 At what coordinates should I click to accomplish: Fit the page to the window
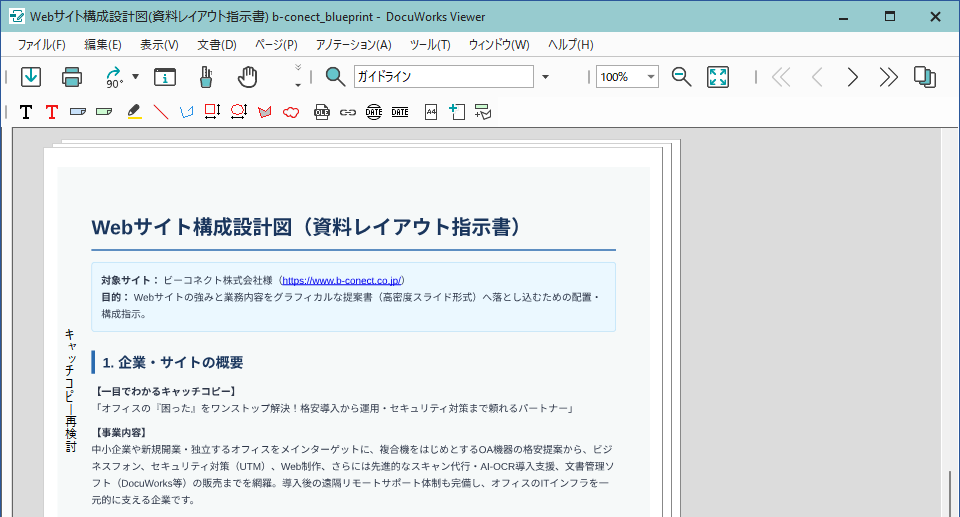[x=718, y=77]
